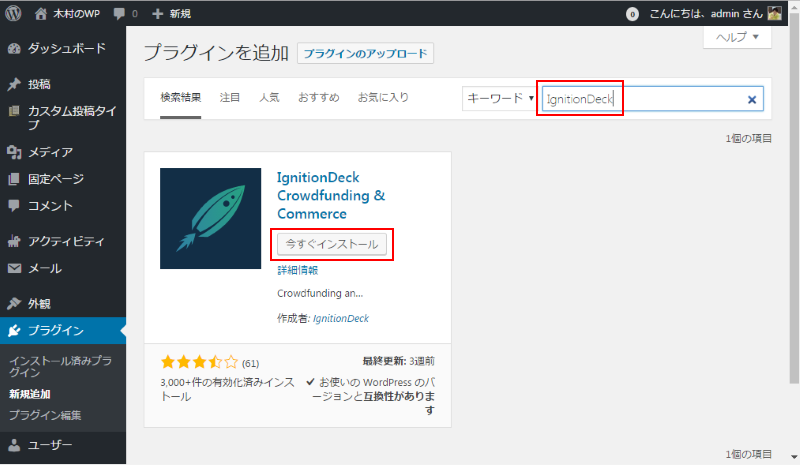Open the comments bubble icon in admin bar

(x=119, y=14)
